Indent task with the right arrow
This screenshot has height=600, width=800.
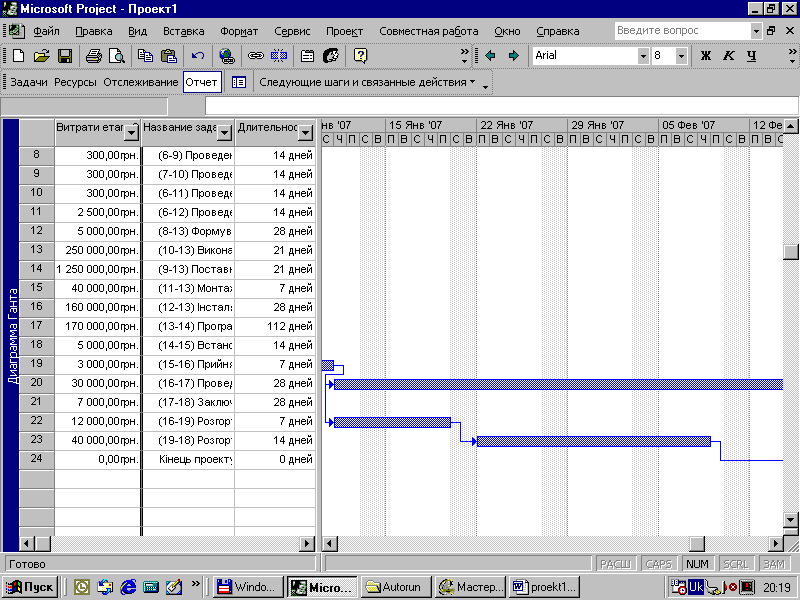514,56
